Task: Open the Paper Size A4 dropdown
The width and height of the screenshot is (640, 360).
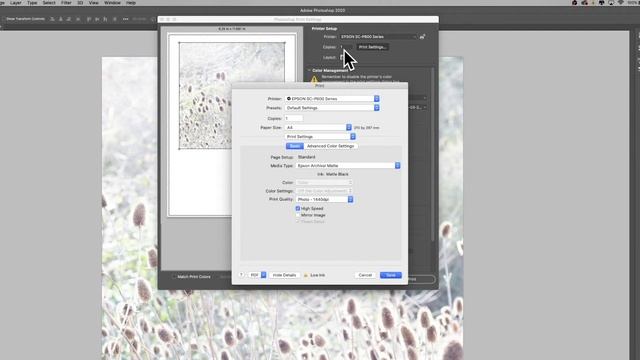Action: 318,127
